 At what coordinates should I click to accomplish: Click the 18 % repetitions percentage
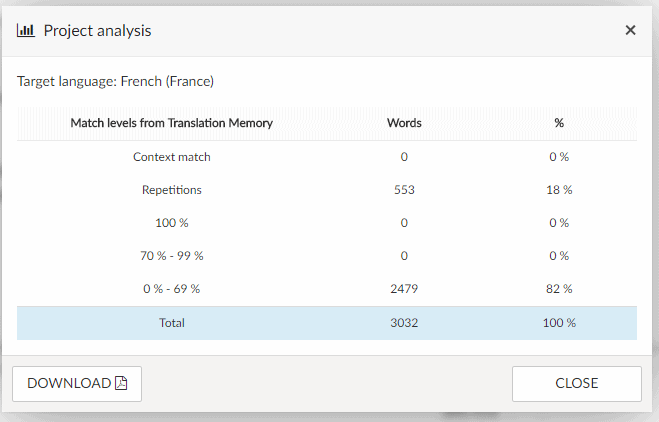pyautogui.click(x=559, y=190)
